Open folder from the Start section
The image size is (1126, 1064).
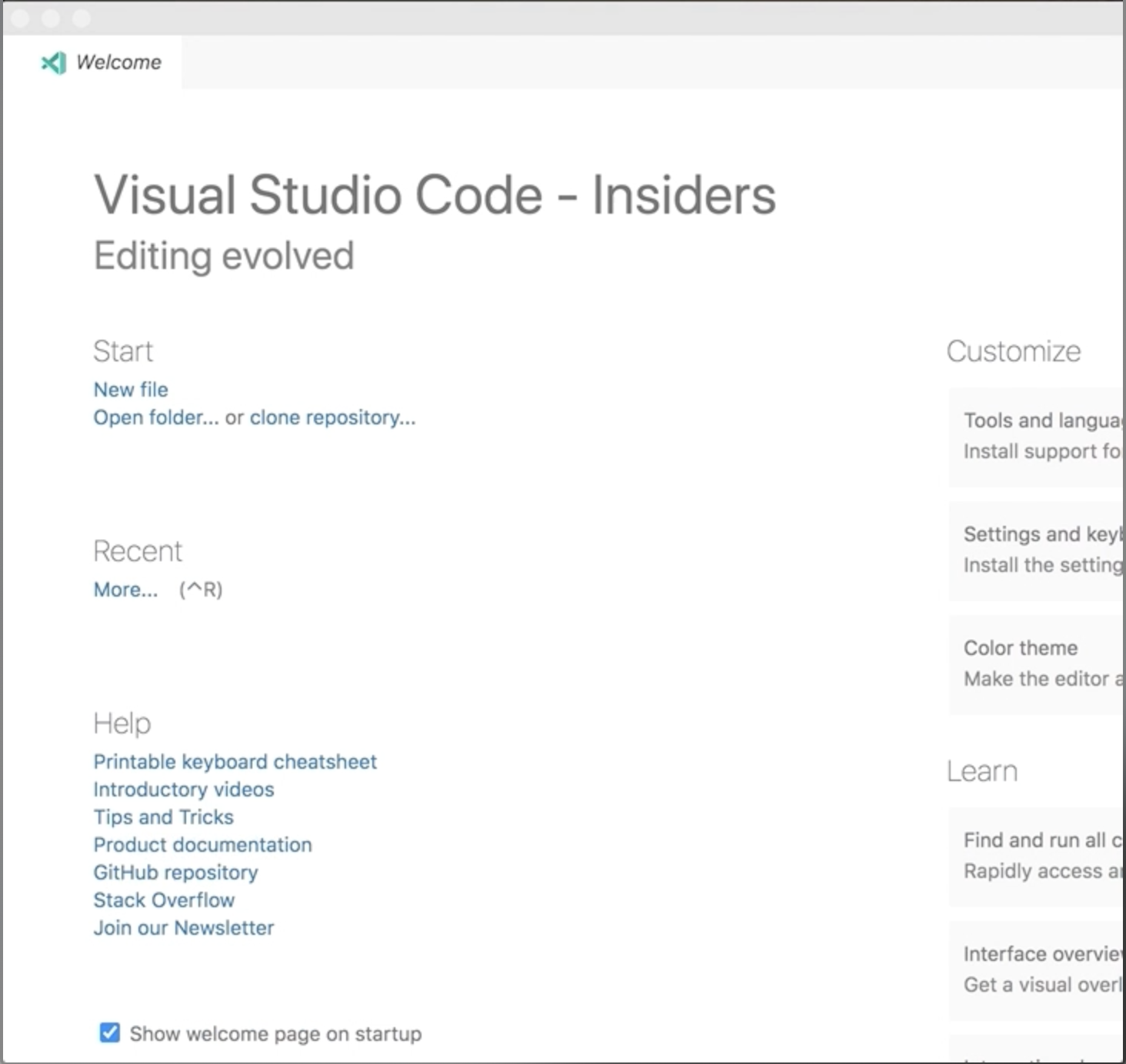(156, 417)
